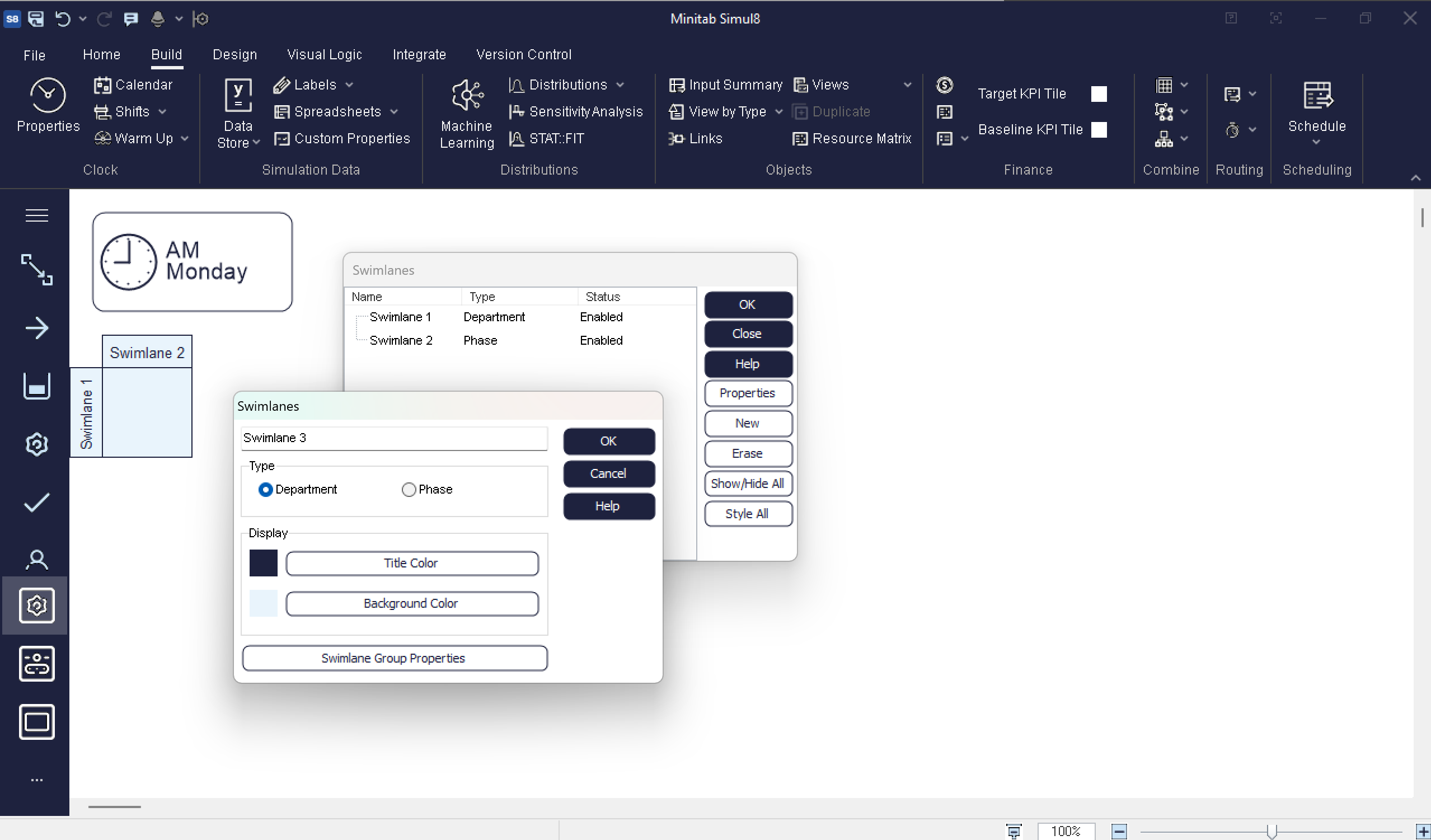Click the Show/Hide All button

click(x=748, y=484)
